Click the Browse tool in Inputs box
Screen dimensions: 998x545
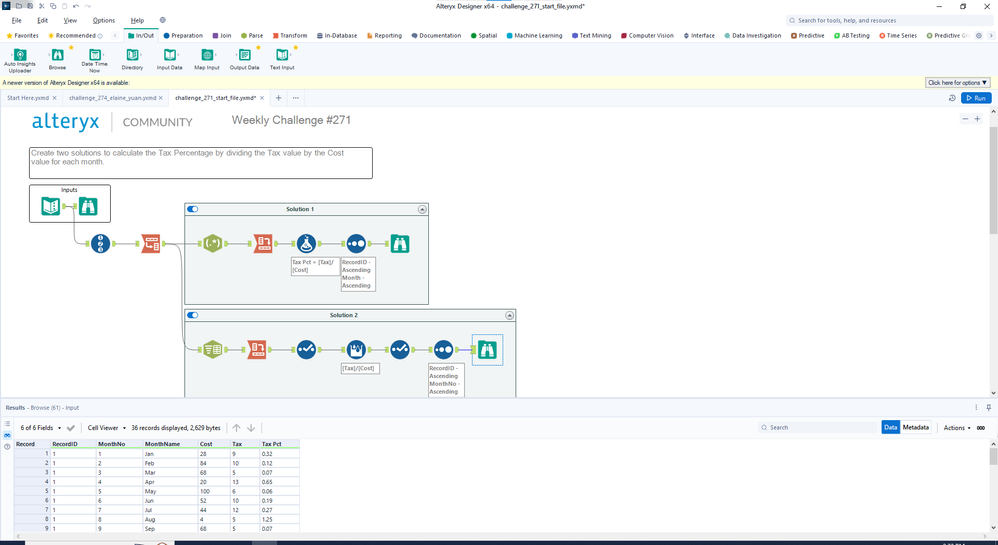pyautogui.click(x=88, y=206)
